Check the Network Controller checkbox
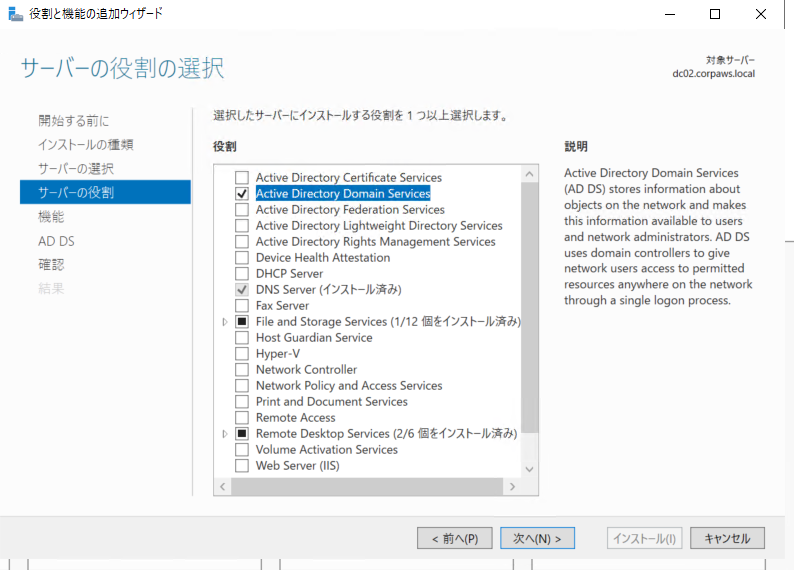Screen dimensions: 794x570 click(x=242, y=370)
